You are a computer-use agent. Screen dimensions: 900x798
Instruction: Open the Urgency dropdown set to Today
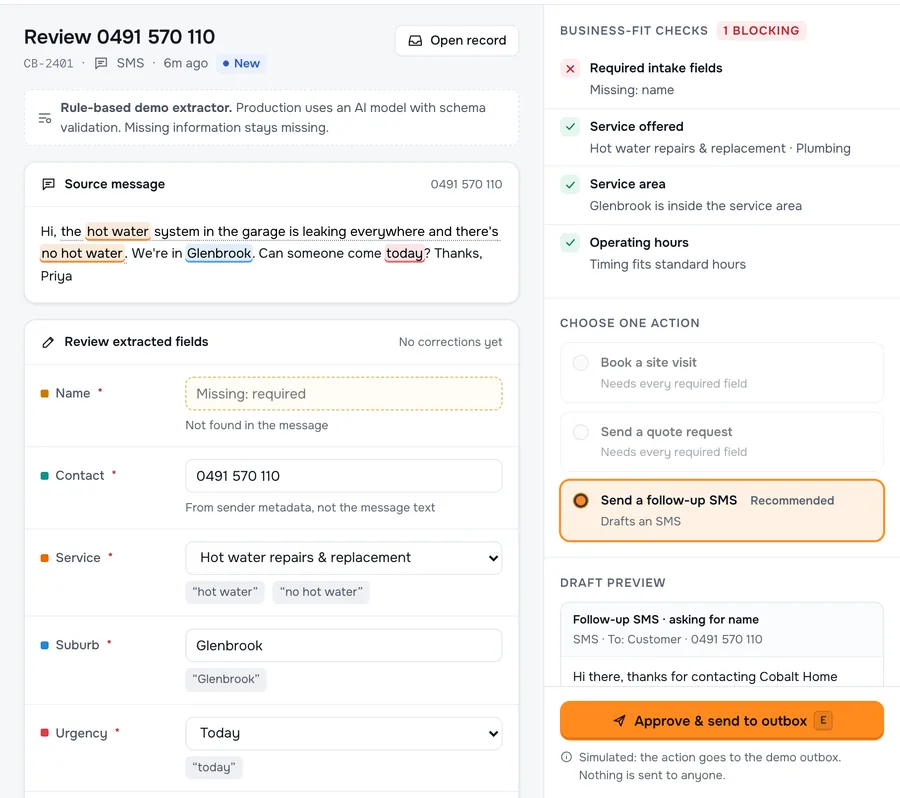click(344, 733)
